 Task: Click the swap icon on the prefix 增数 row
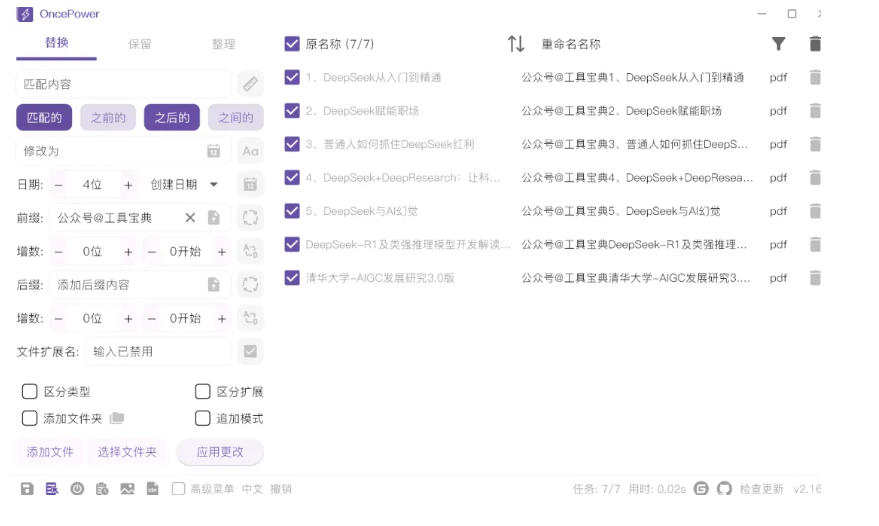pyautogui.click(x=250, y=251)
